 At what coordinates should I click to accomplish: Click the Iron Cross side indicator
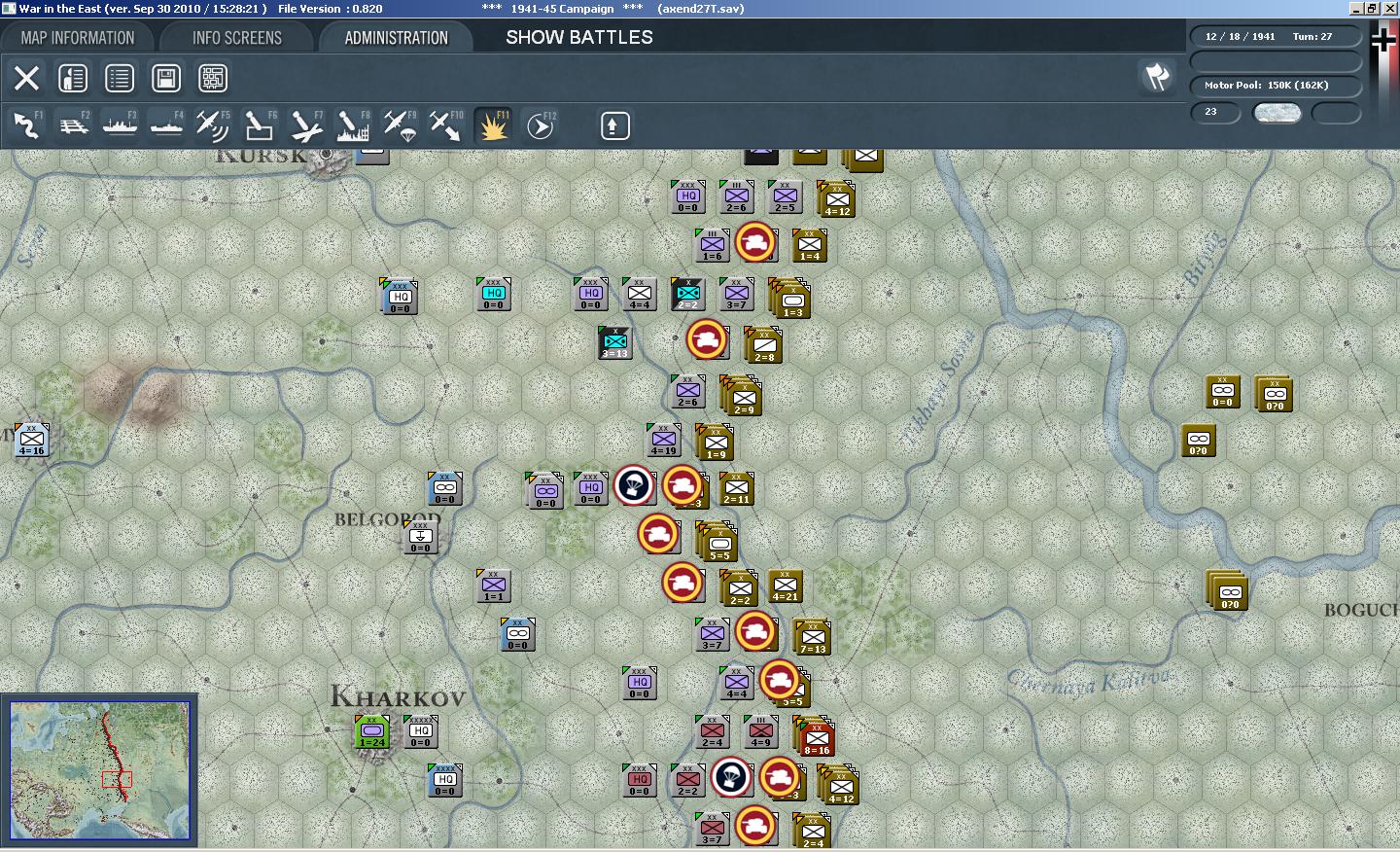tap(1383, 40)
